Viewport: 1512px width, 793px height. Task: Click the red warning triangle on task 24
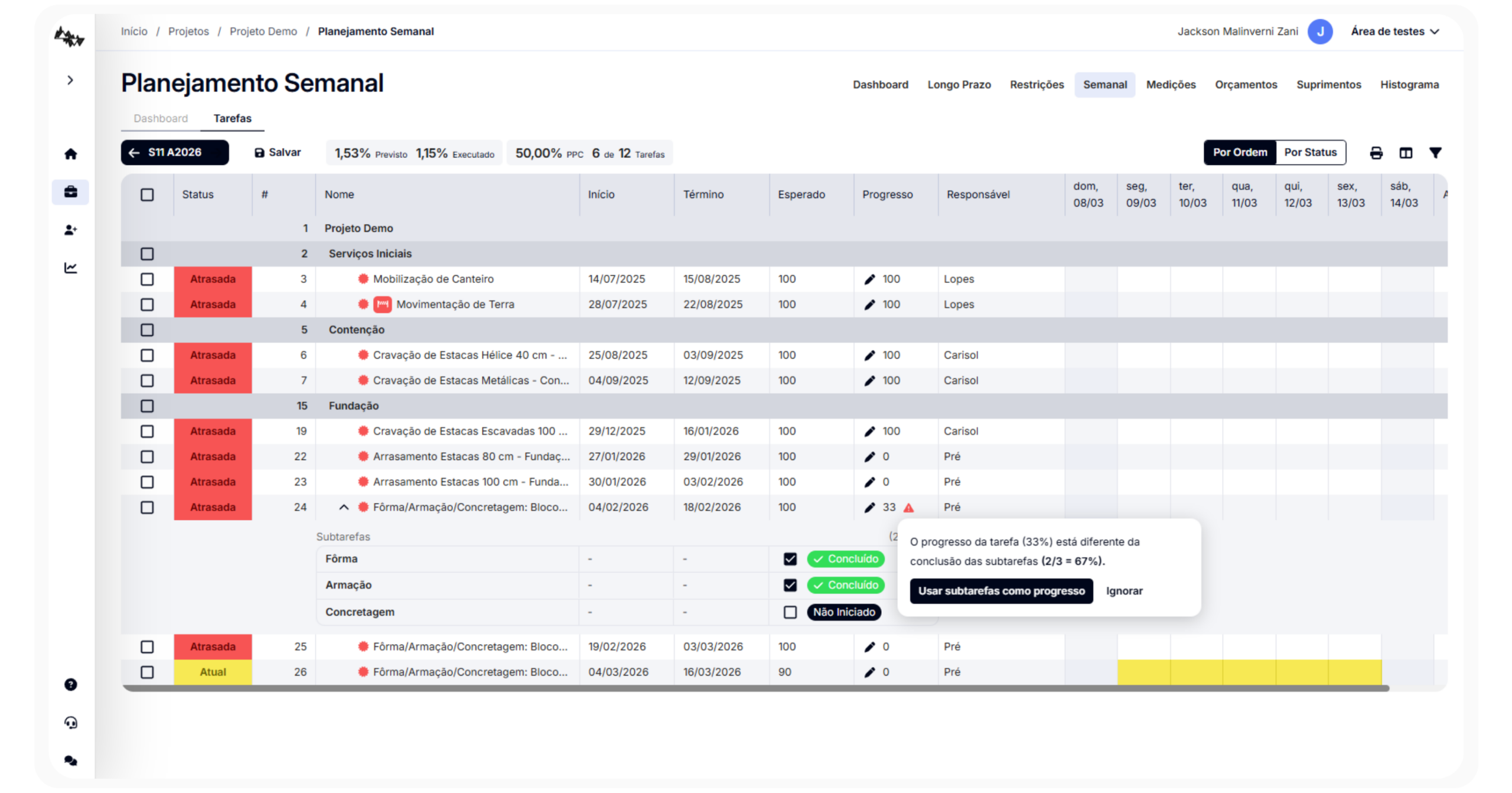pos(908,508)
